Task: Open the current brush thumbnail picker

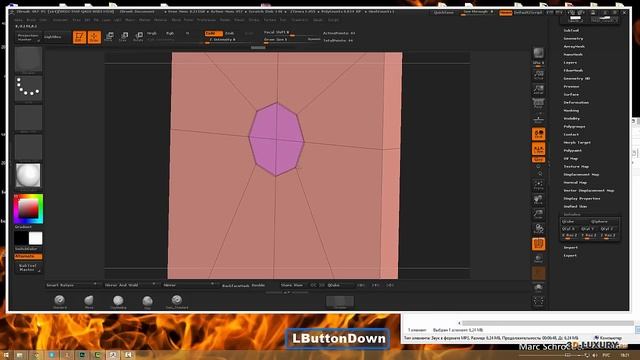Action: coord(28,60)
